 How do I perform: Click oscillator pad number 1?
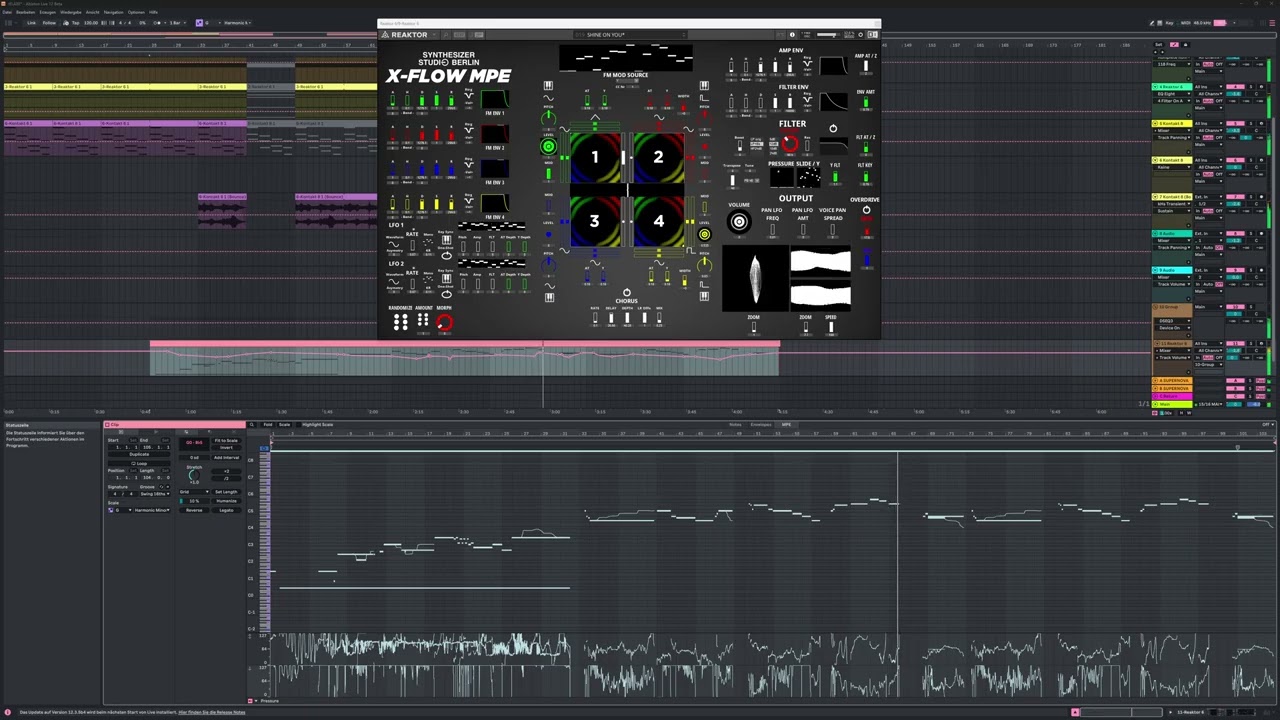(x=594, y=157)
